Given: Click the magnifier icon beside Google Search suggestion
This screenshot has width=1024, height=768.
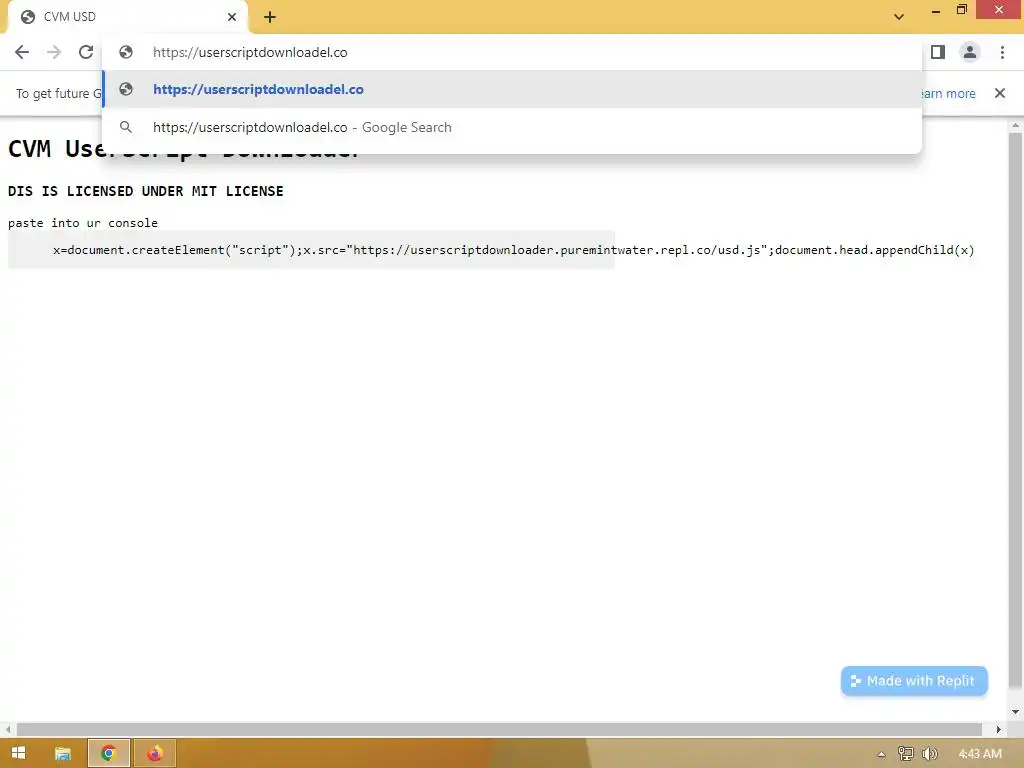Looking at the screenshot, I should coord(125,127).
